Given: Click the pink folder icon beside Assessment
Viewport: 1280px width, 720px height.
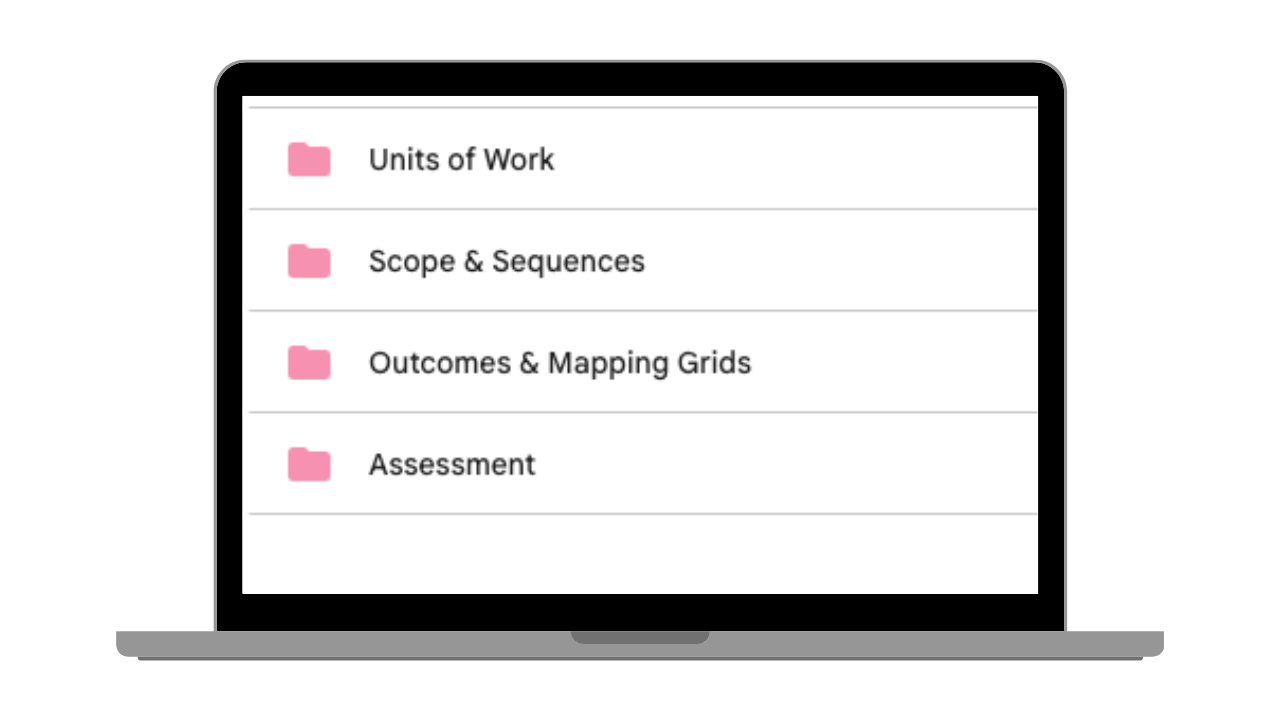Looking at the screenshot, I should 309,464.
